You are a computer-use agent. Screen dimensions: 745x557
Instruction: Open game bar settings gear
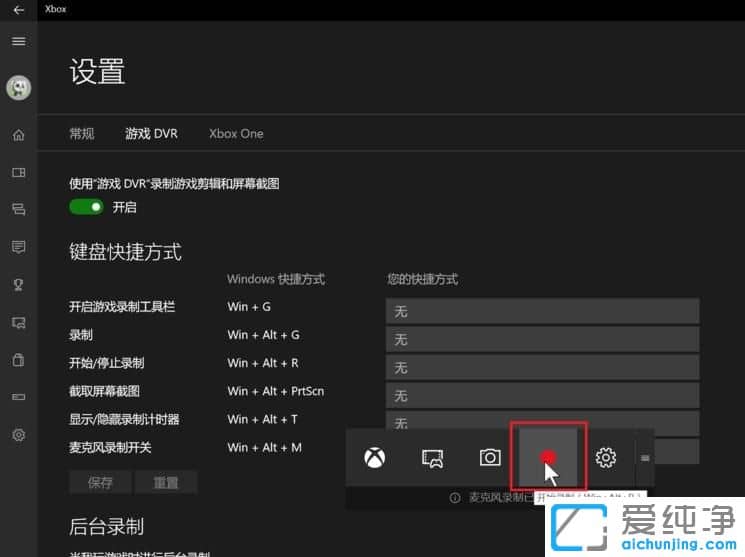click(606, 458)
